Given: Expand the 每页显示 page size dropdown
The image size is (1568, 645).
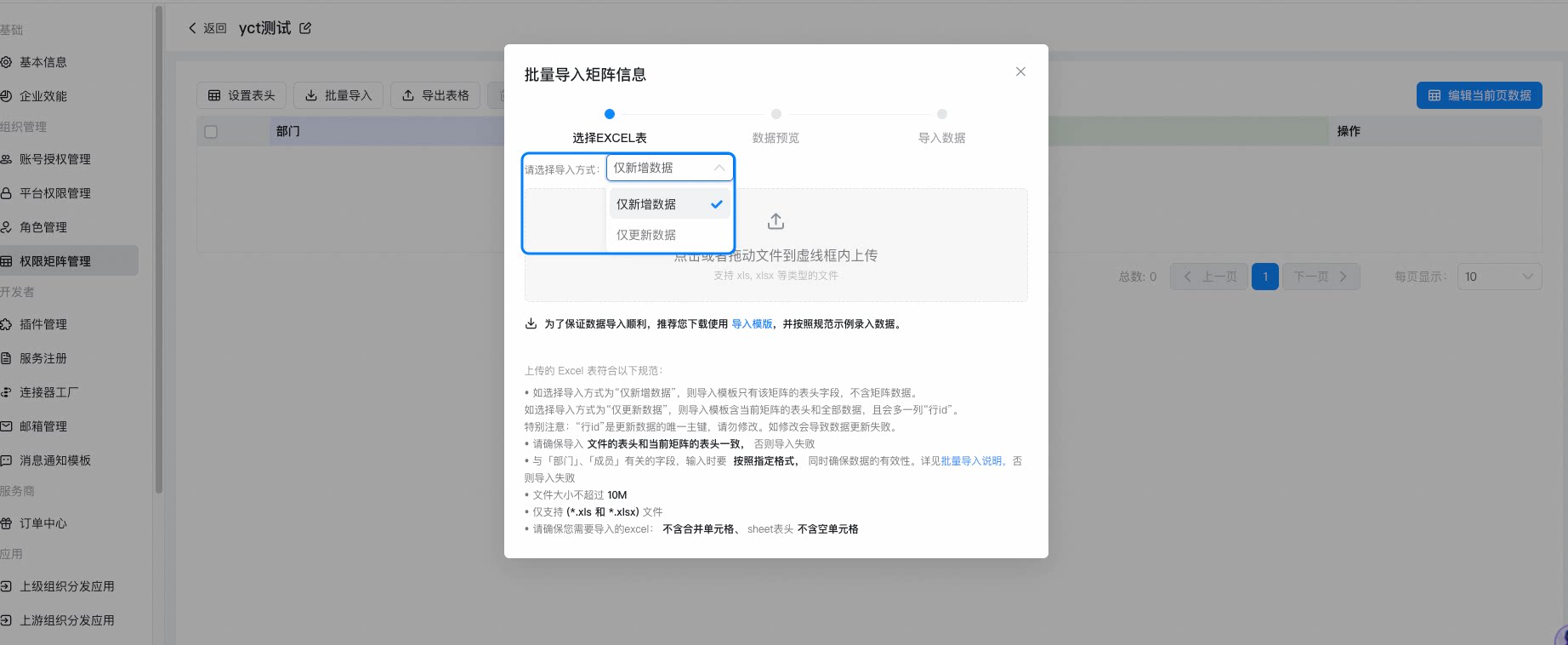Looking at the screenshot, I should [1499, 277].
